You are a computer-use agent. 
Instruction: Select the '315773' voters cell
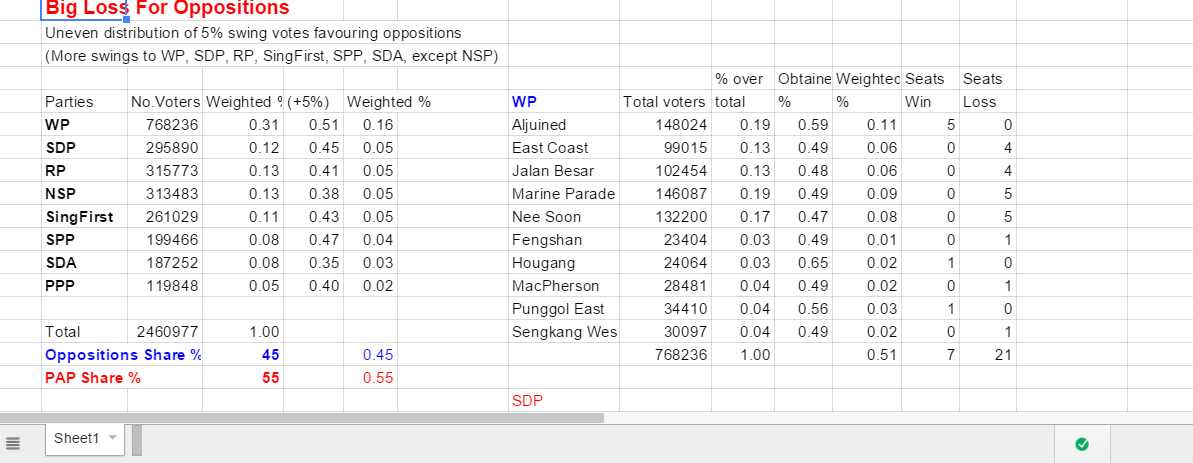(x=165, y=170)
